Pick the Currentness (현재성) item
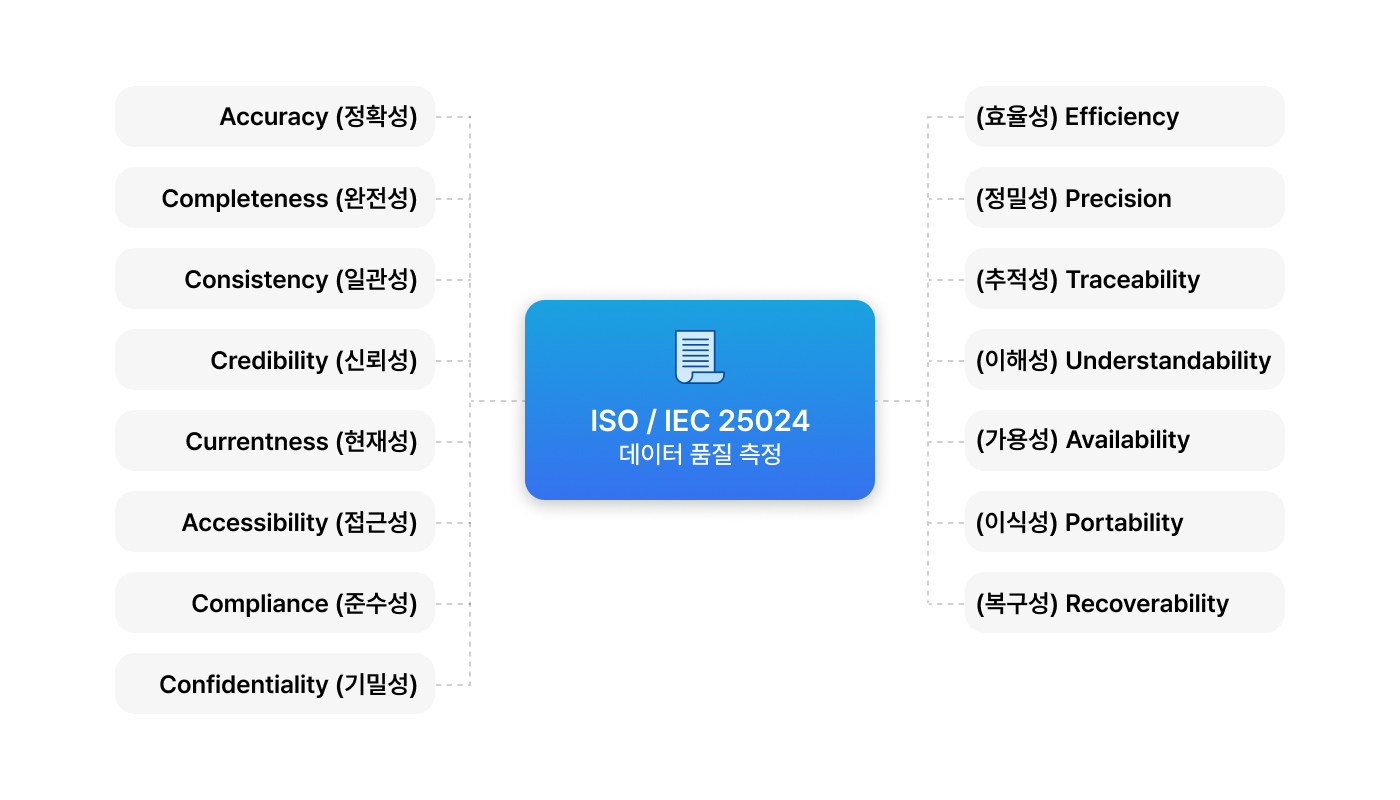Screen dimensions: 1400x800 pos(275,441)
